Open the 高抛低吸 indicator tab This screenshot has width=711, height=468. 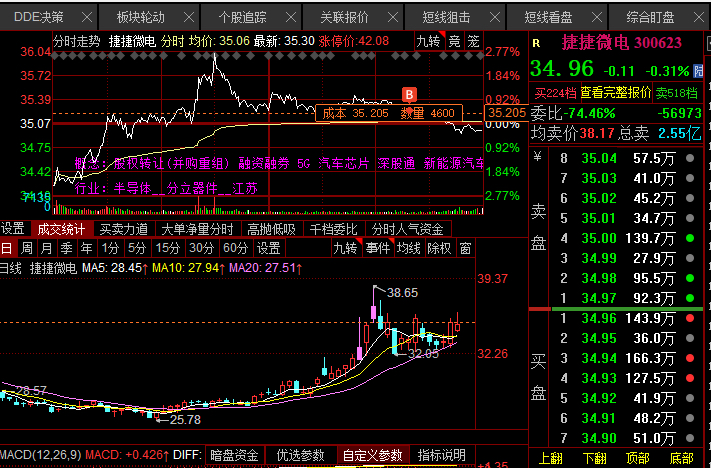pos(272,229)
